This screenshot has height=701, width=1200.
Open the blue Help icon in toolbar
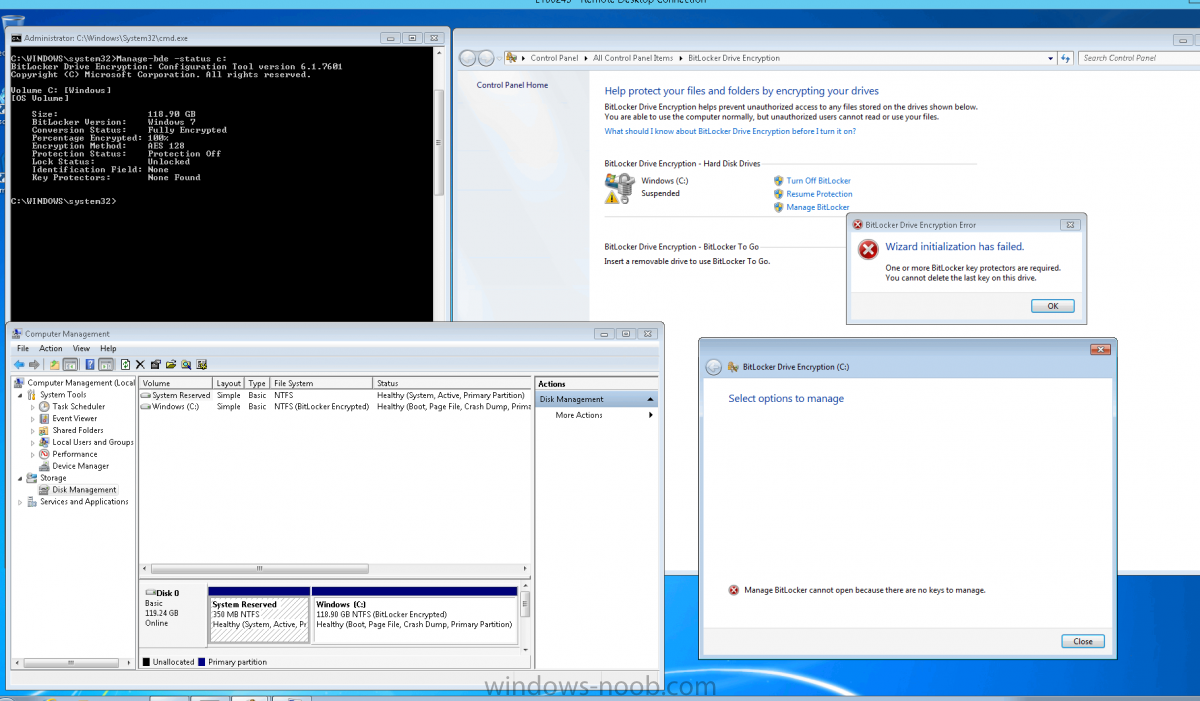90,364
